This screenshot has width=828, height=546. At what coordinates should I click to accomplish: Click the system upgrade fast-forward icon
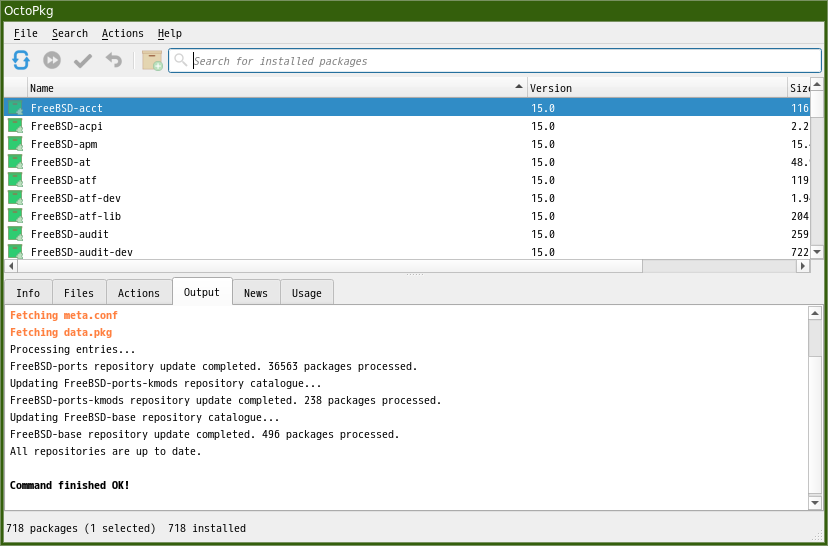pyautogui.click(x=52, y=60)
